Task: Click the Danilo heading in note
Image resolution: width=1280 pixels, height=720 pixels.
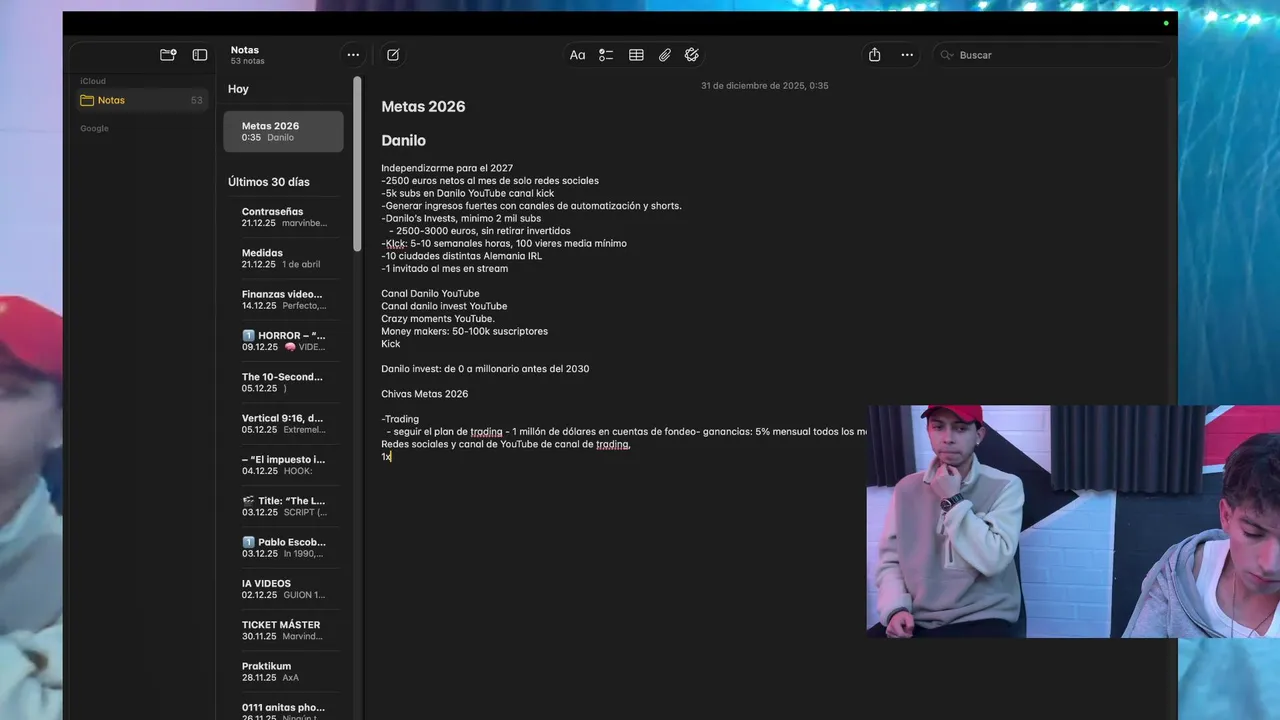Action: [x=403, y=141]
